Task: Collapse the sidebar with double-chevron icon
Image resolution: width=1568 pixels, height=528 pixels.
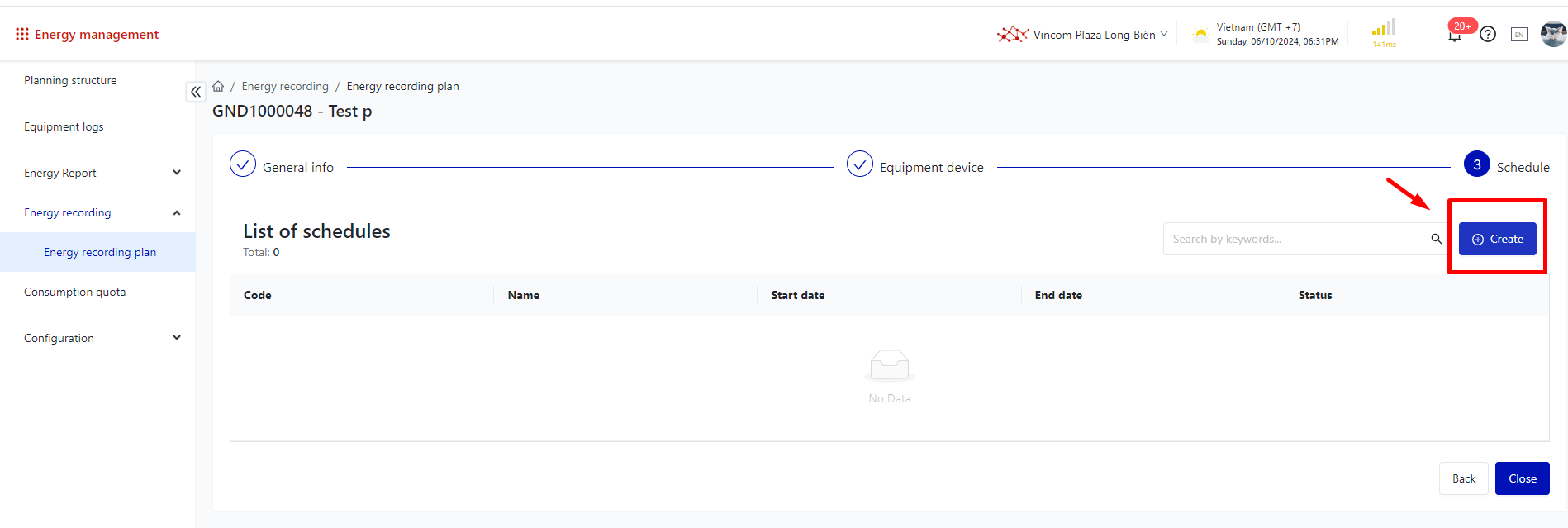Action: click(196, 92)
